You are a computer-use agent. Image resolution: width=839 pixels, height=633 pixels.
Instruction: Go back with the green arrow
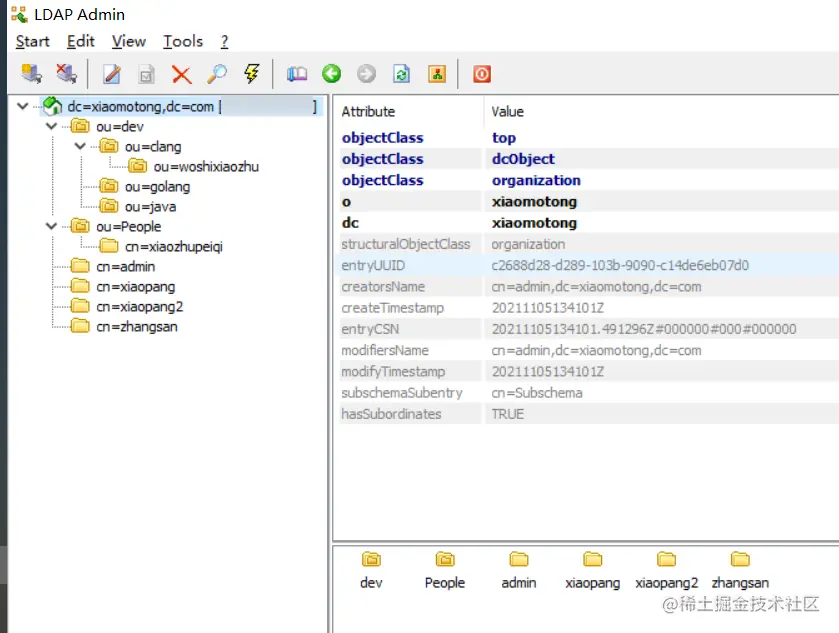coord(331,73)
